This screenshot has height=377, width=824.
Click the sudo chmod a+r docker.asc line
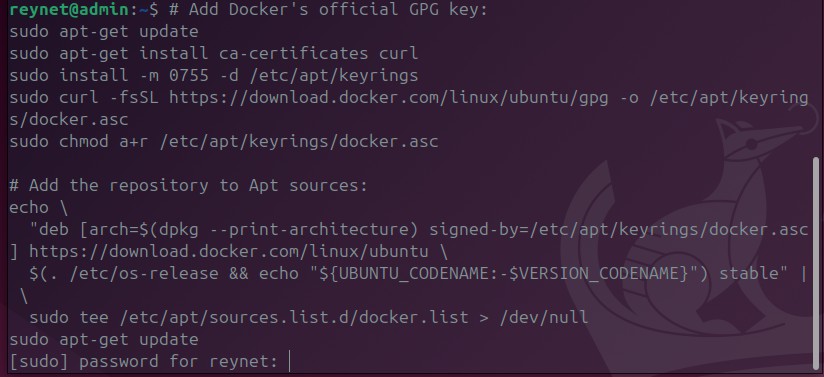click(x=224, y=141)
